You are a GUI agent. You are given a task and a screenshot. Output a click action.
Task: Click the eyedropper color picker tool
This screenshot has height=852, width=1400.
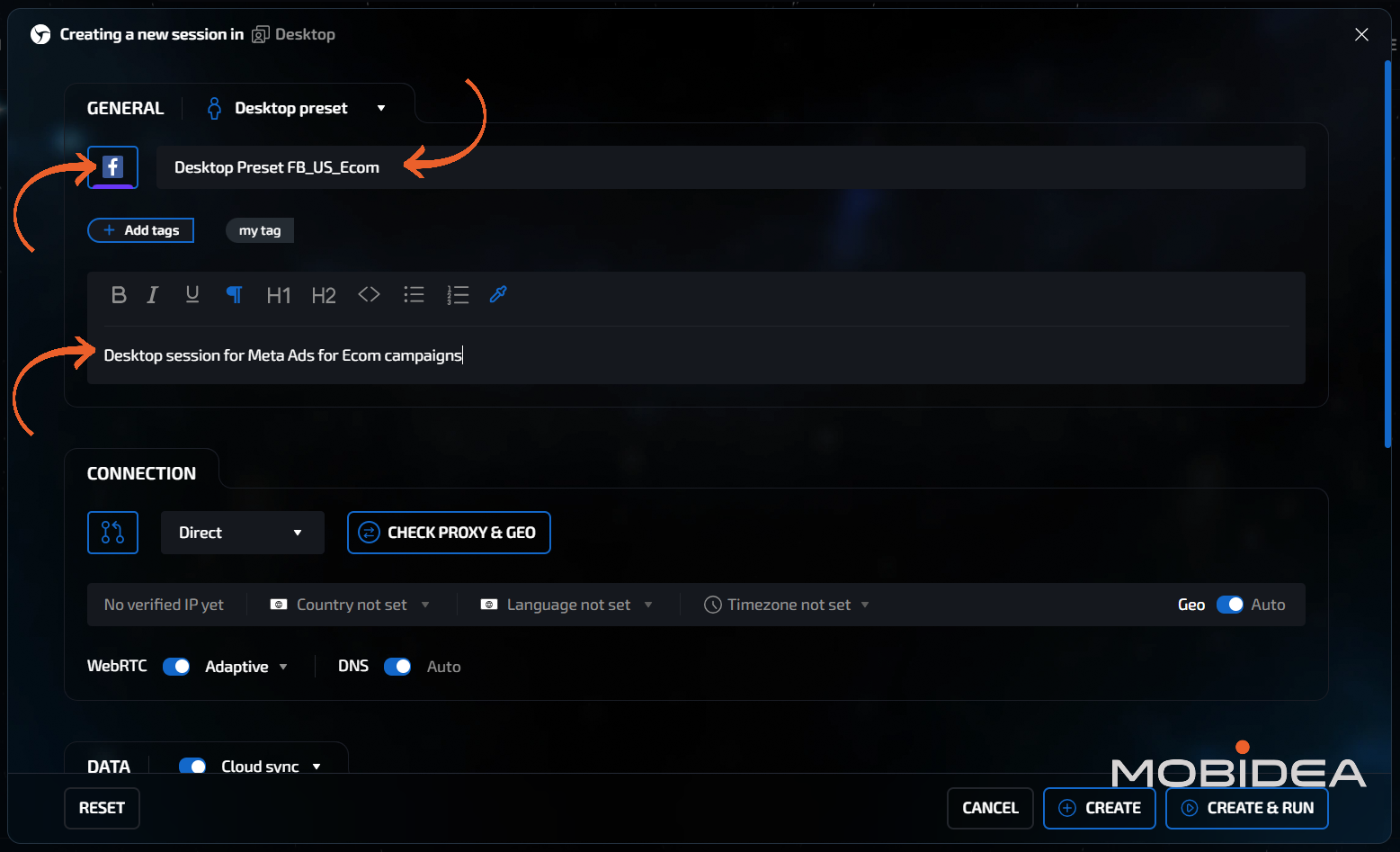(498, 295)
